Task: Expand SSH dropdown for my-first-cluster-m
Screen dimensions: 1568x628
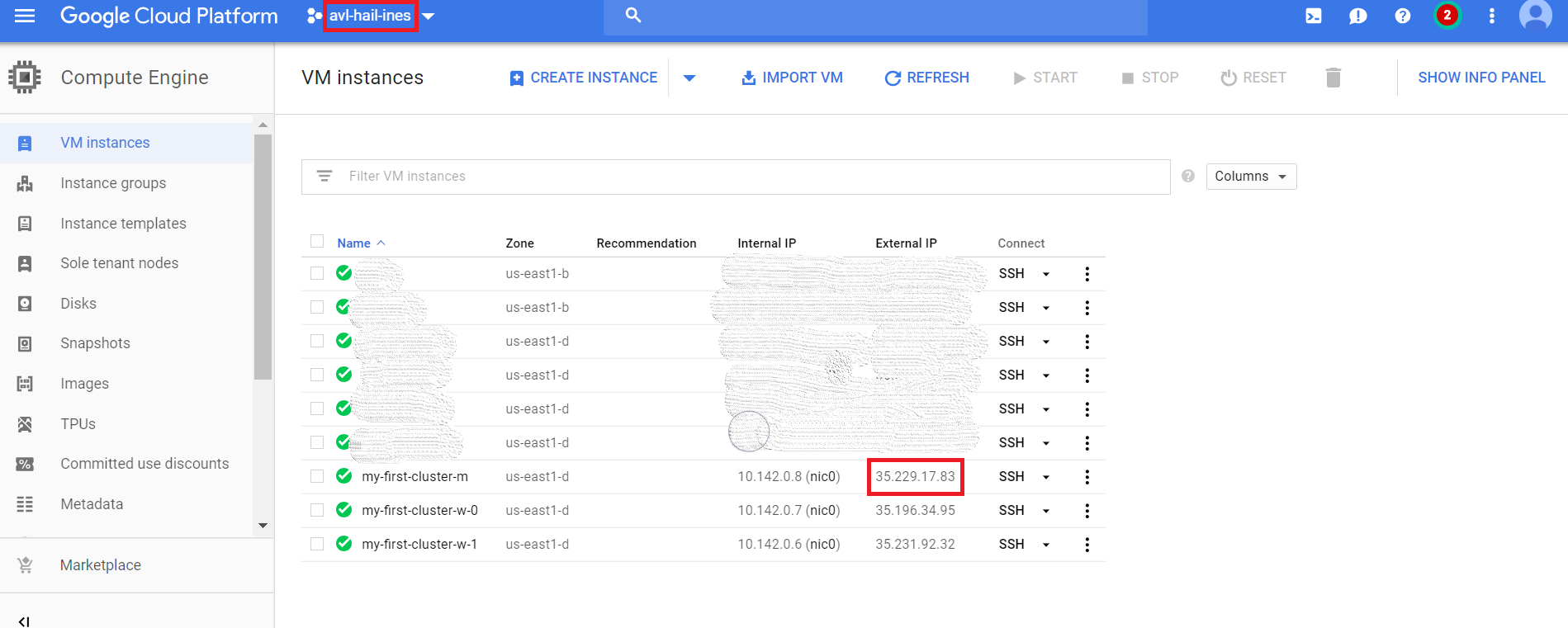Action: [x=1046, y=477]
